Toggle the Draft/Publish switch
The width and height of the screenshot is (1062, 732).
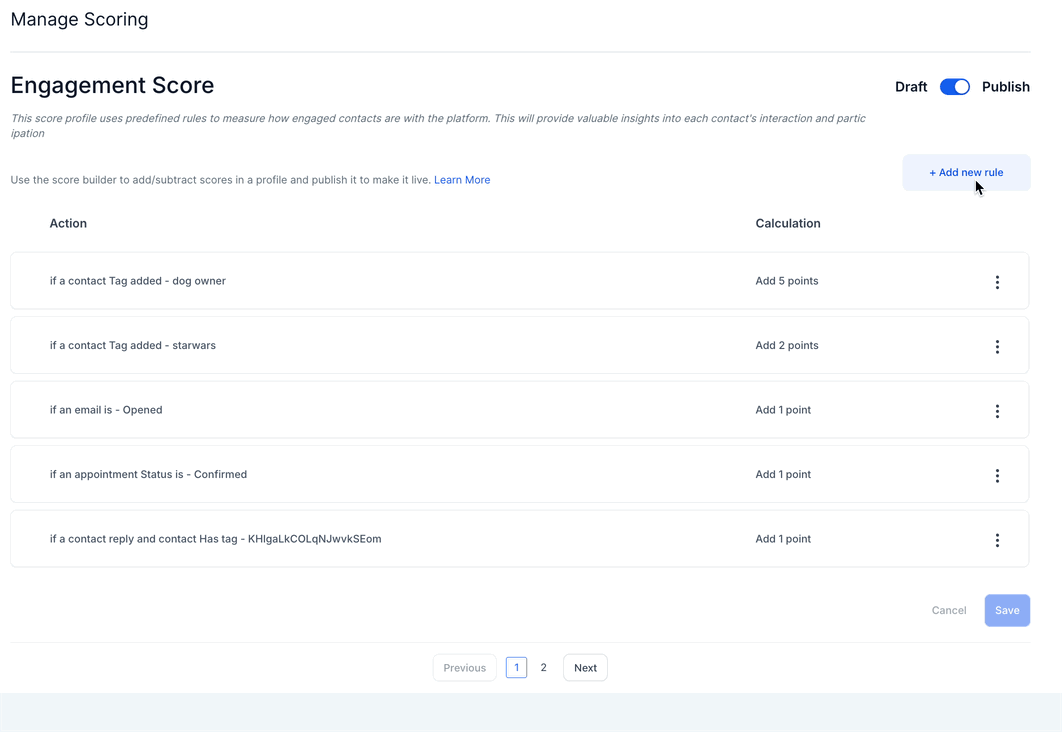[x=955, y=87]
